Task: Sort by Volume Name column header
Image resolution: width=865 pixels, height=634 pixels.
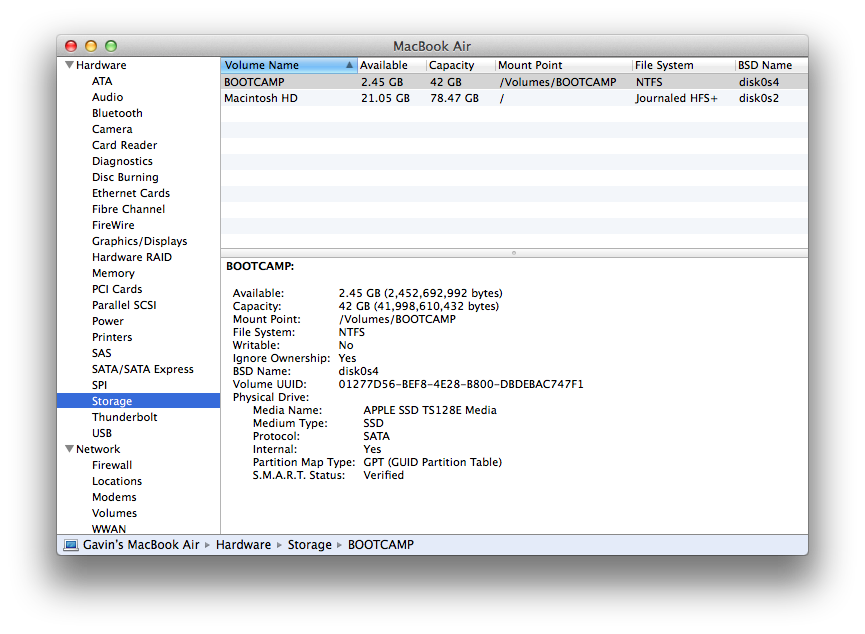Action: [289, 65]
